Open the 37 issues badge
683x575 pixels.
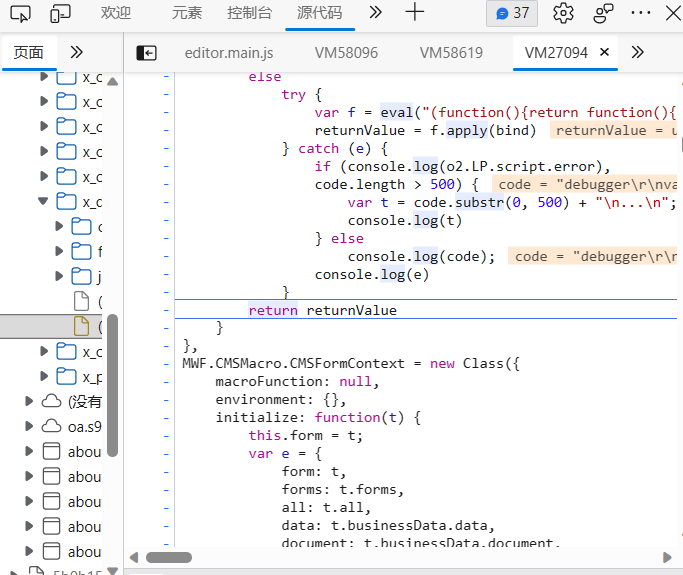pyautogui.click(x=512, y=13)
